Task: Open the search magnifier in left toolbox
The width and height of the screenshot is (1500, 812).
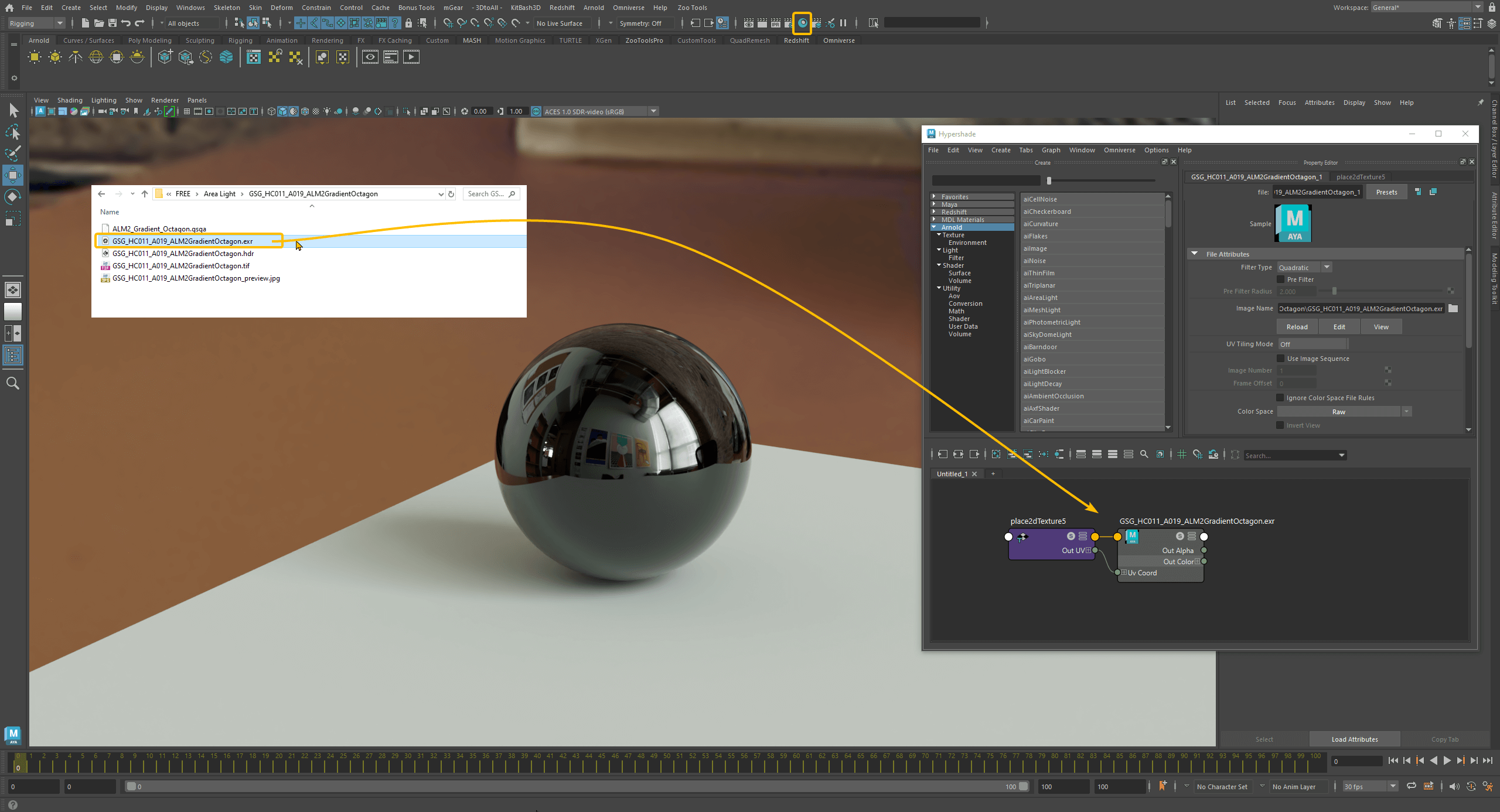Action: click(13, 383)
